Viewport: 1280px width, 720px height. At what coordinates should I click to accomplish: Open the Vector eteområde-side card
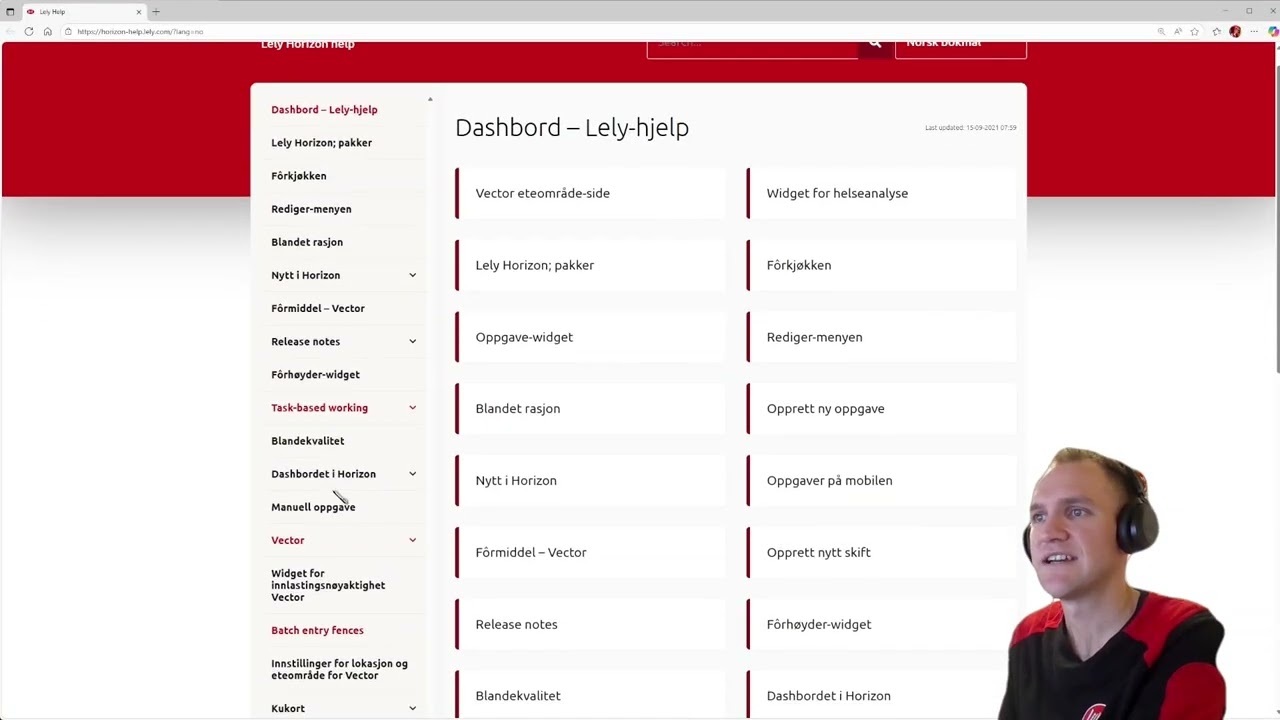tap(590, 193)
